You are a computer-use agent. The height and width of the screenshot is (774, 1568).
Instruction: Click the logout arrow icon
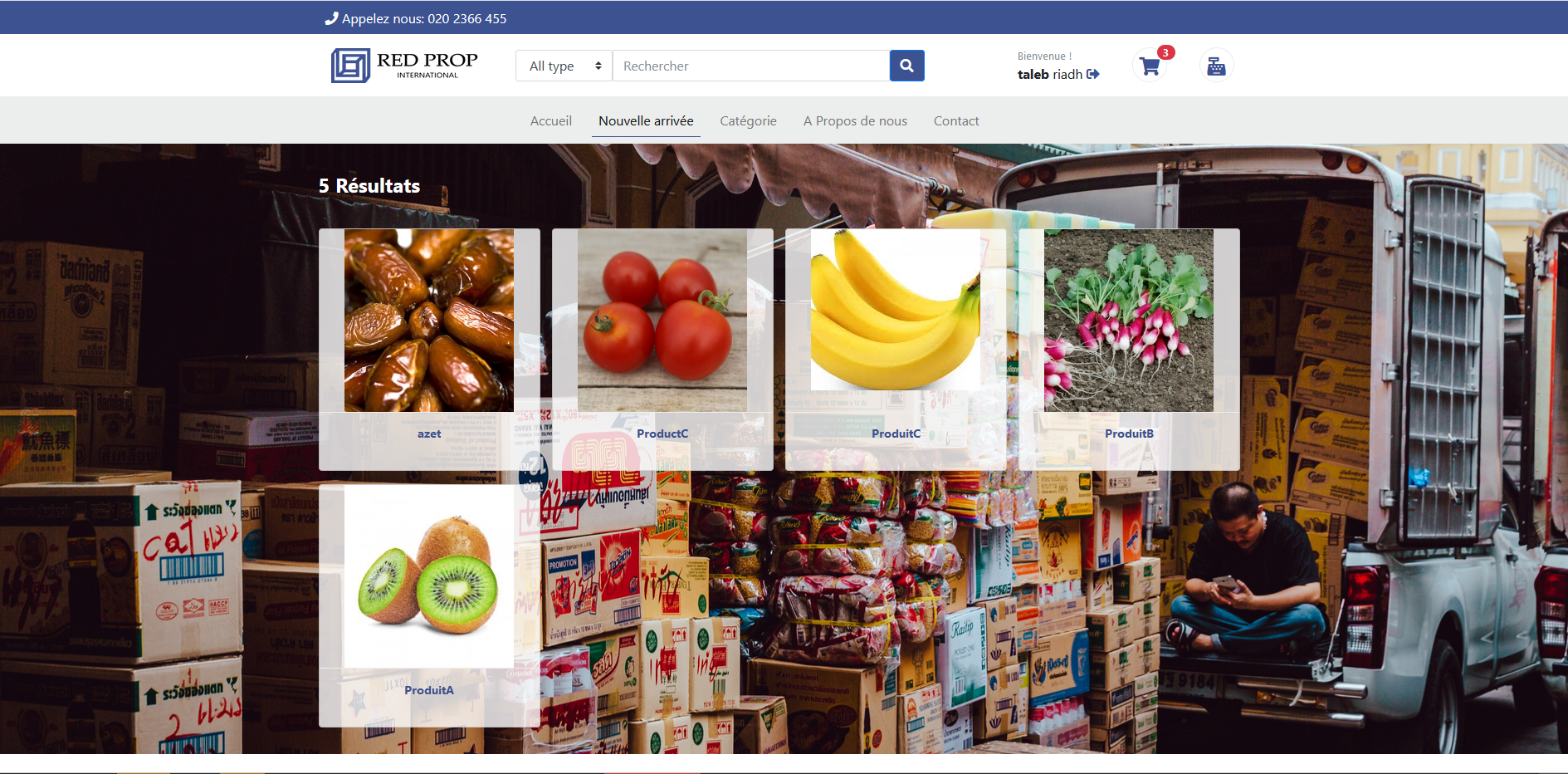coord(1093,74)
